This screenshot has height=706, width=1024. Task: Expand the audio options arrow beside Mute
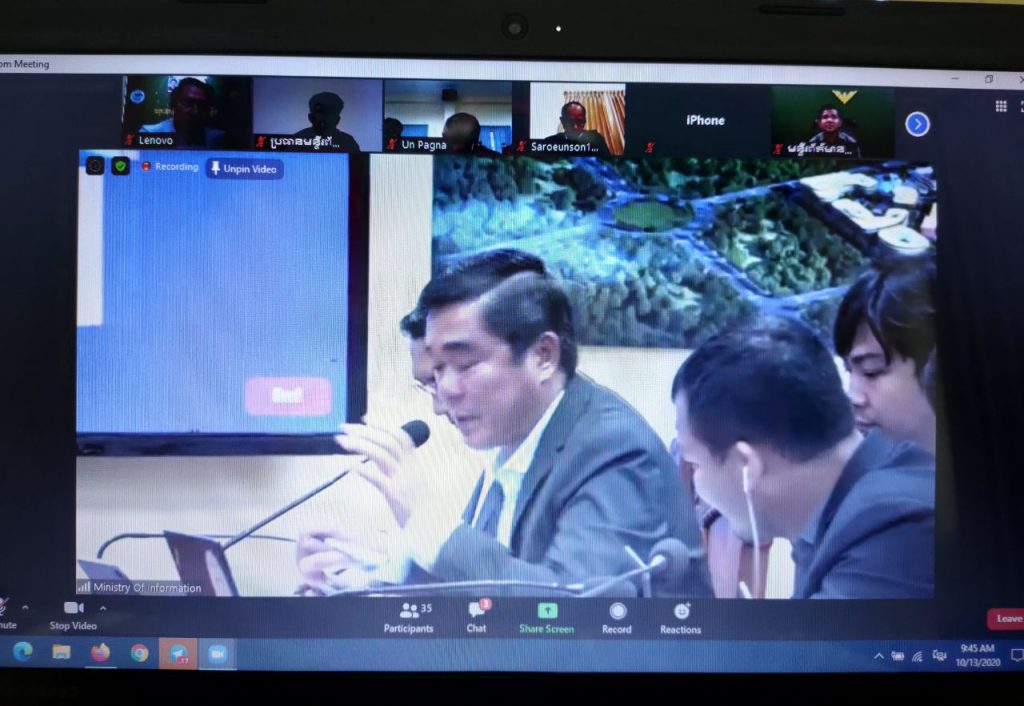[x=25, y=607]
